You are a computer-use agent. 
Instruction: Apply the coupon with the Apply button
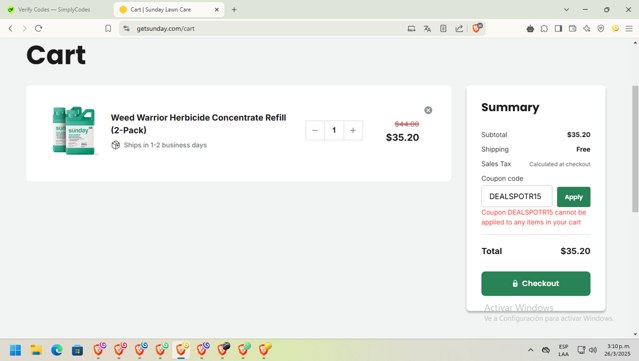click(573, 197)
